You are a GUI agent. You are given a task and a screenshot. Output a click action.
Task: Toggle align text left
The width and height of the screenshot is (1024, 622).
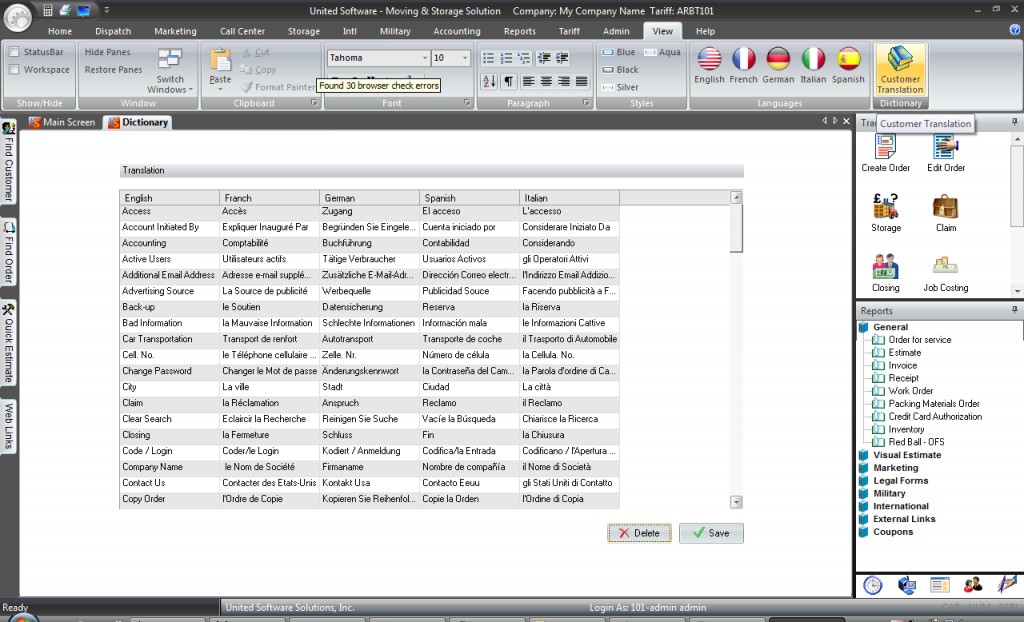coord(528,81)
